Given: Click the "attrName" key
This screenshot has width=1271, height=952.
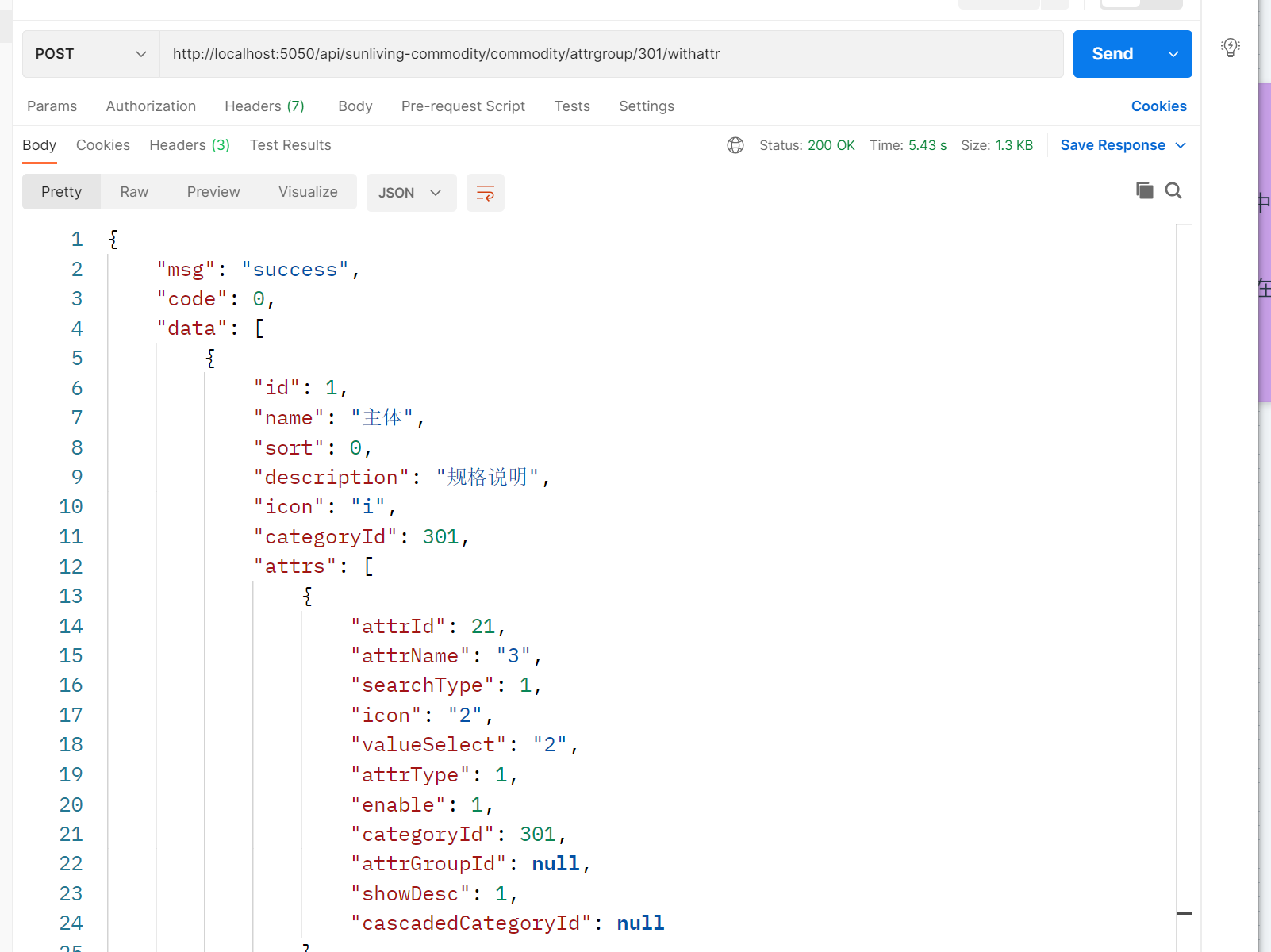Looking at the screenshot, I should 410,656.
